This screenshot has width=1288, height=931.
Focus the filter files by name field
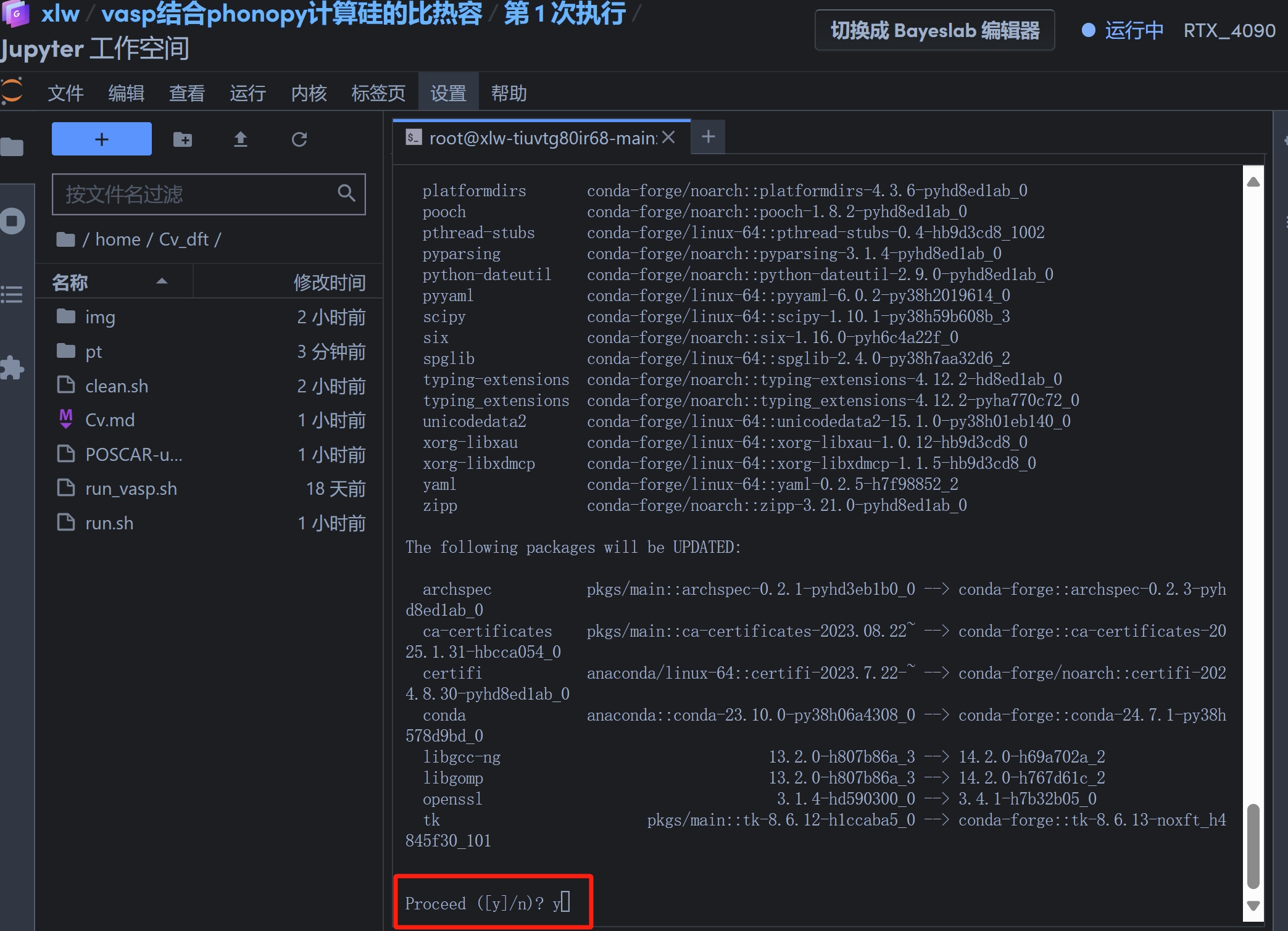(209, 194)
